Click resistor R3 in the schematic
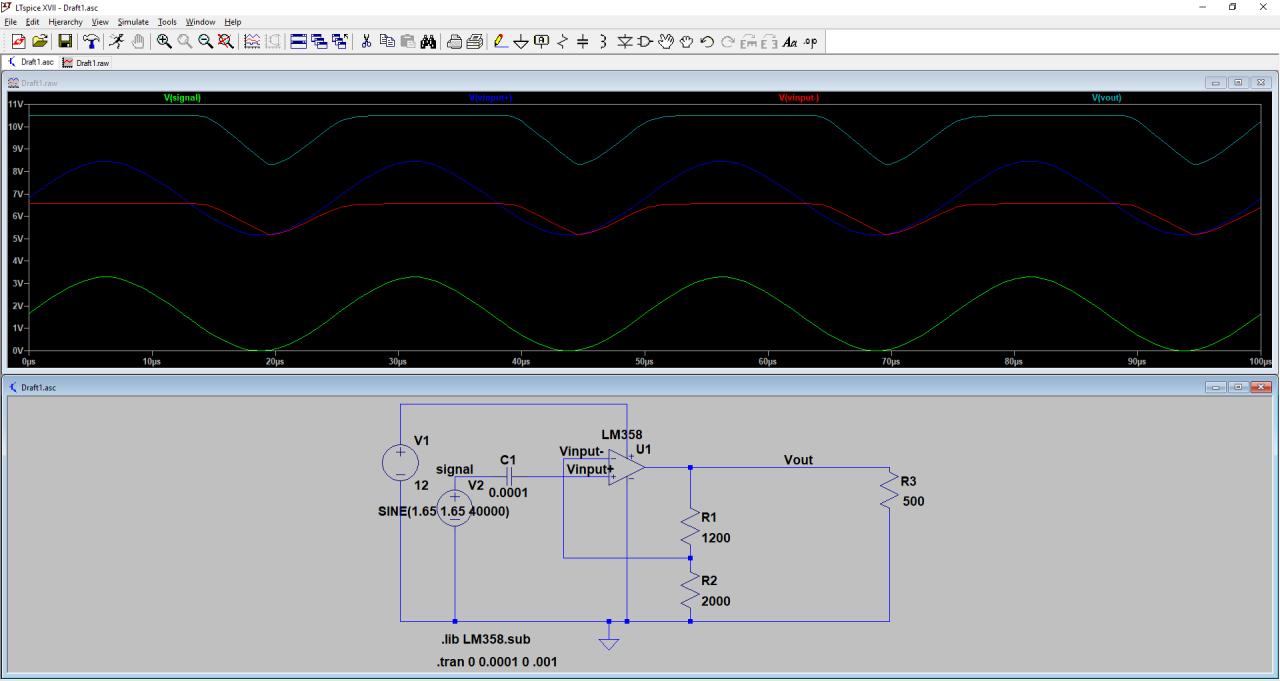This screenshot has width=1280, height=681. (x=889, y=491)
